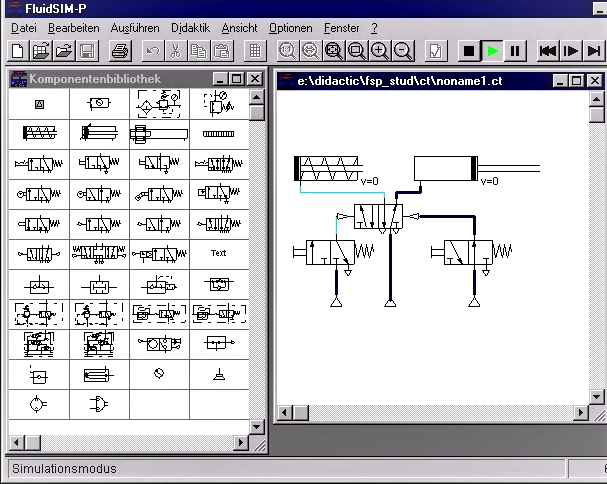The height and width of the screenshot is (484, 607).
Task: Select the Text component in the library
Action: coord(219,253)
